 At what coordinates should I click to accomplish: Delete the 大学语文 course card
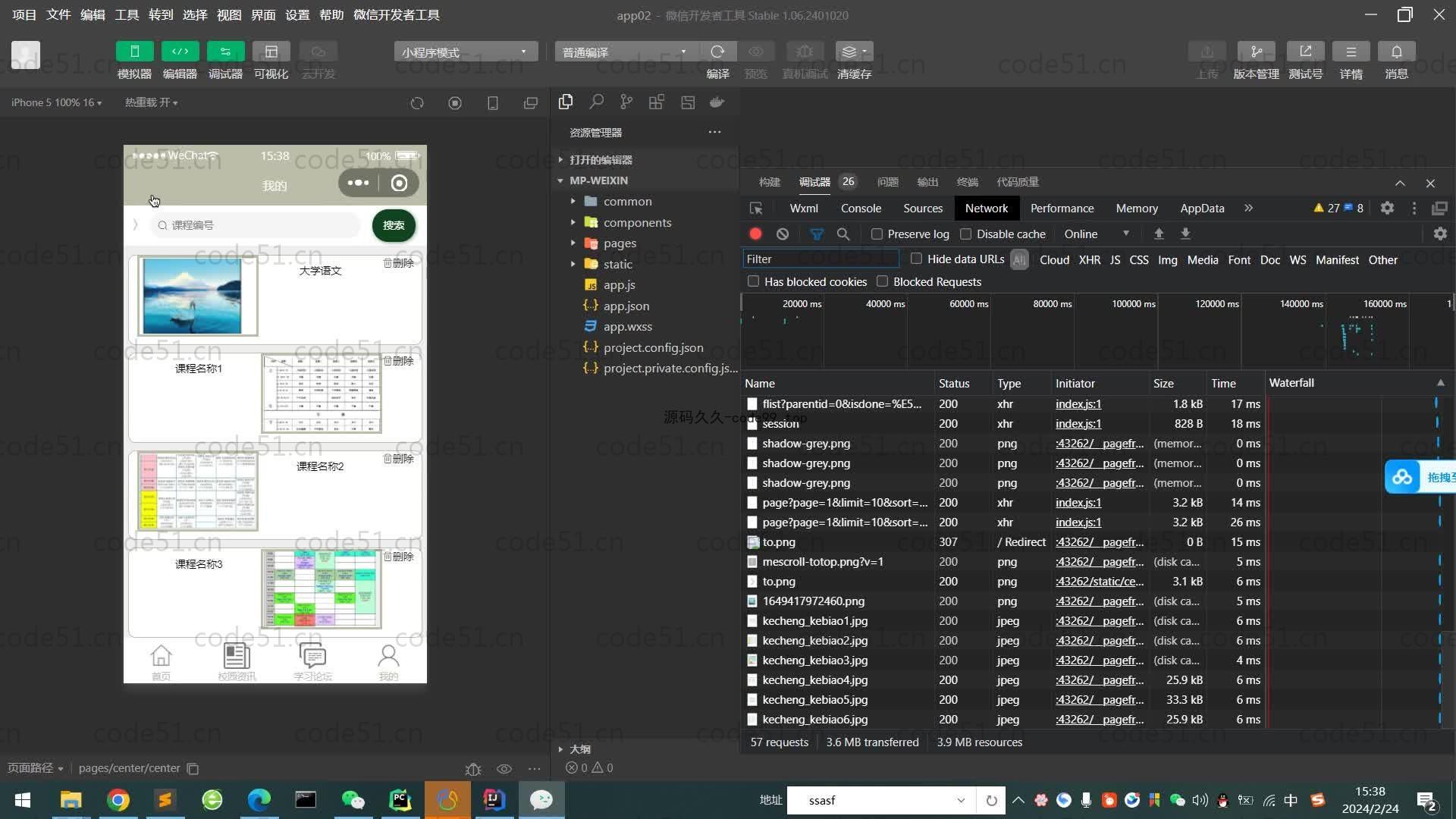coord(399,263)
